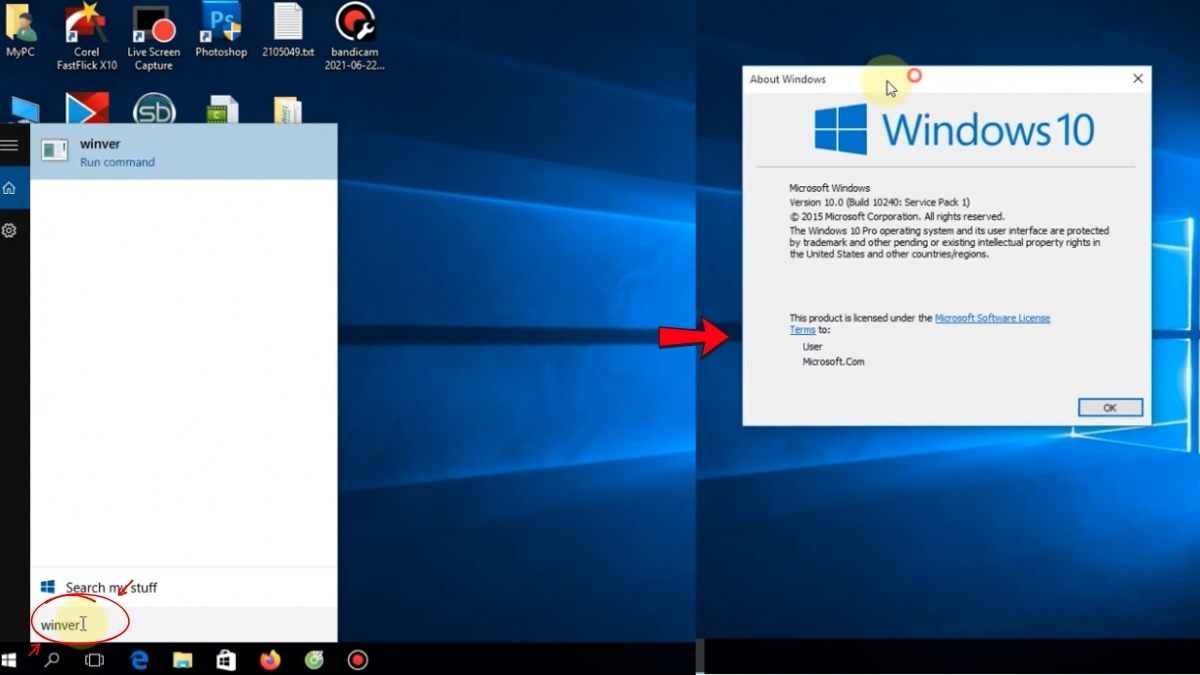Select the Home icon in search sidebar
This screenshot has width=1200, height=675.
(x=9, y=188)
